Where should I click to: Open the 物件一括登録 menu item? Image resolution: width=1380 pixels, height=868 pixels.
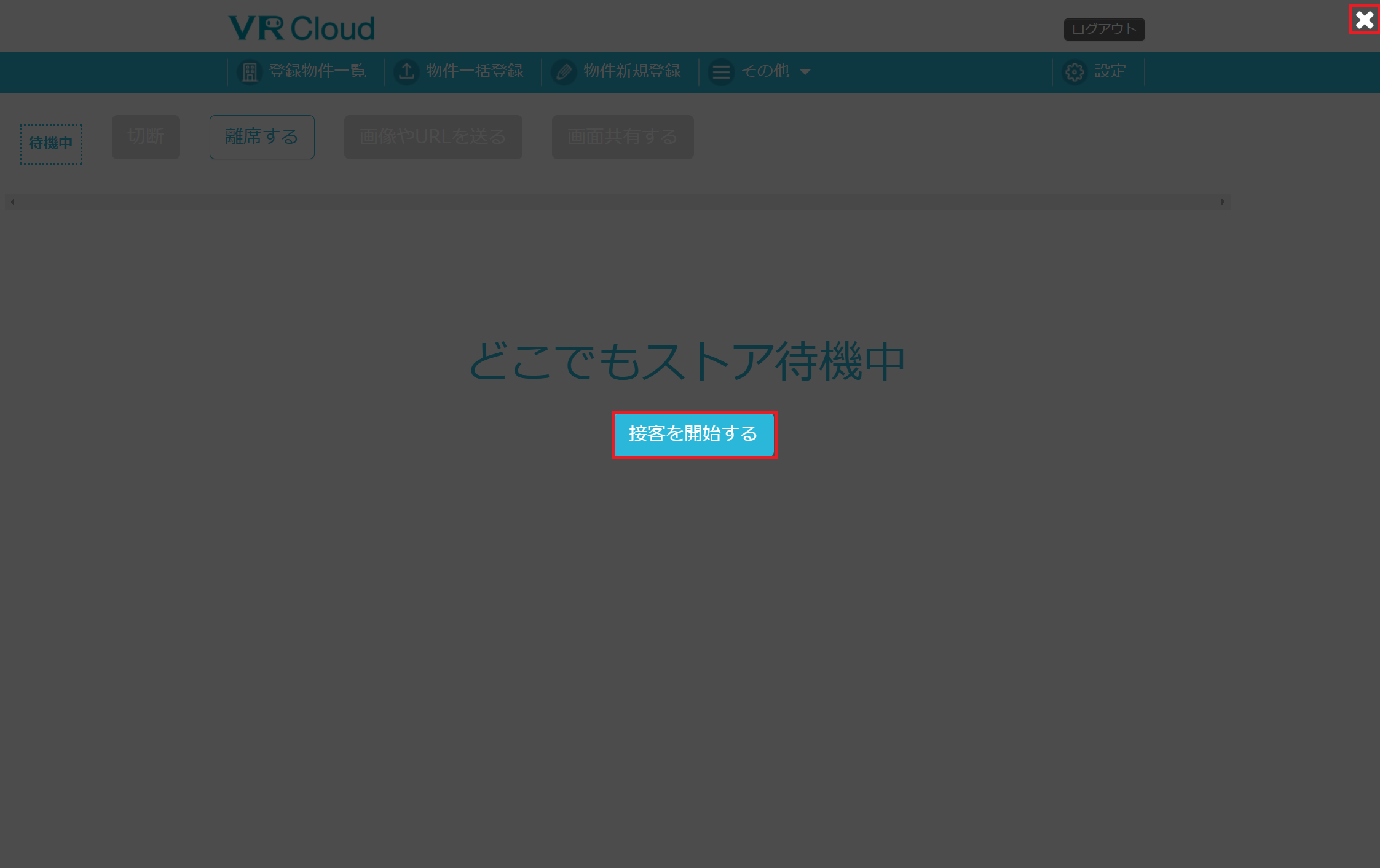click(475, 71)
